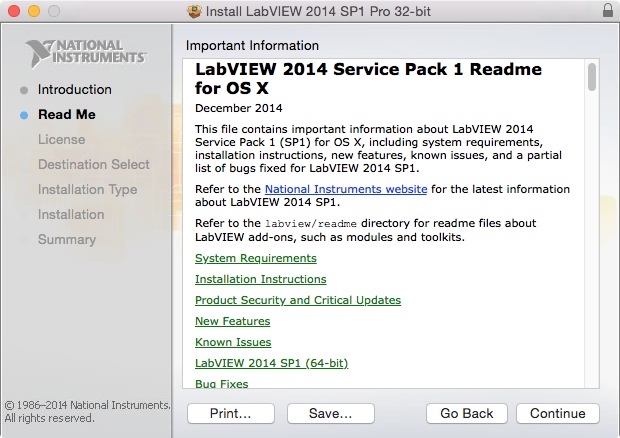Click the Important Information heading
620x438 pixels.
point(252,45)
